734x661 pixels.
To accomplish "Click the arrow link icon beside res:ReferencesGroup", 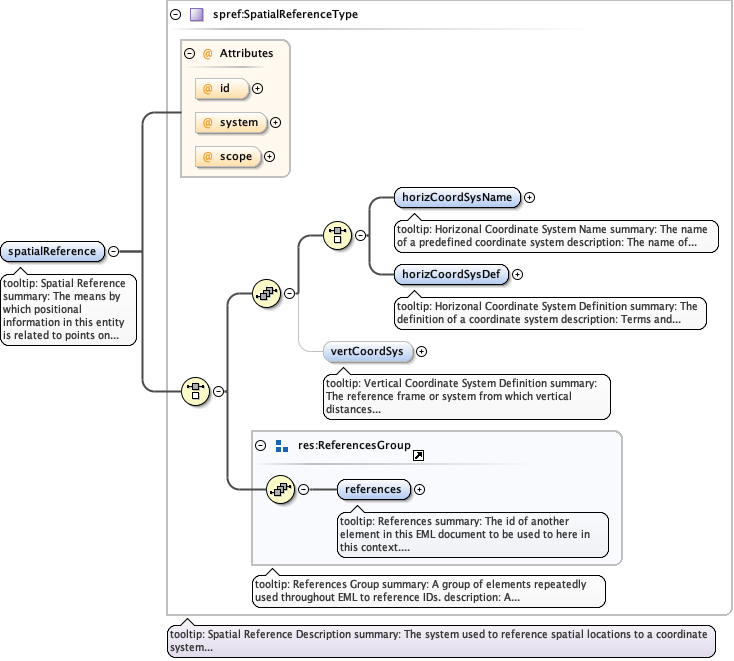I will pos(419,455).
